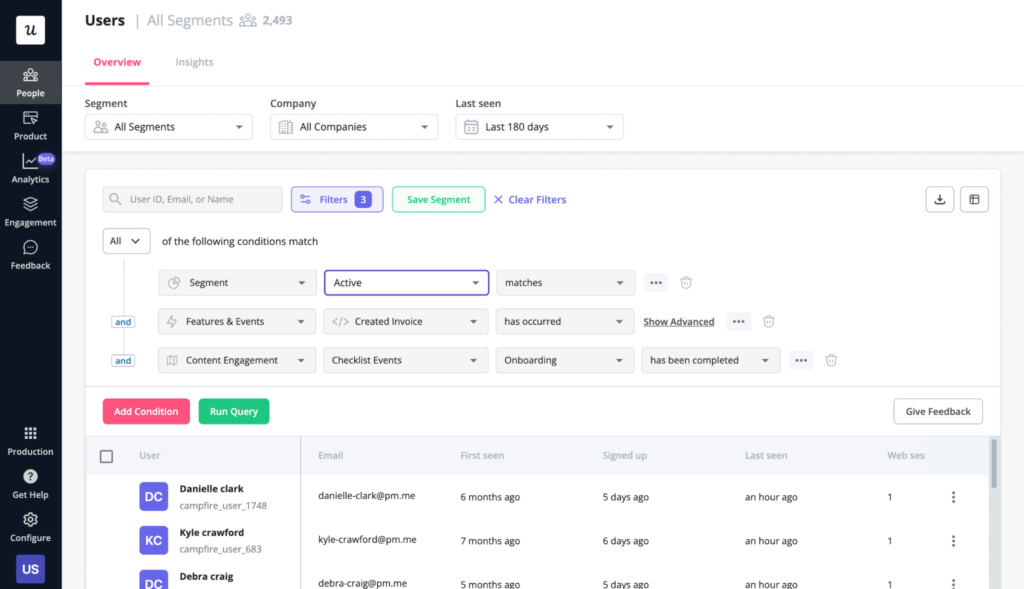Change the Last seen filter from Last 180 days

(x=539, y=127)
